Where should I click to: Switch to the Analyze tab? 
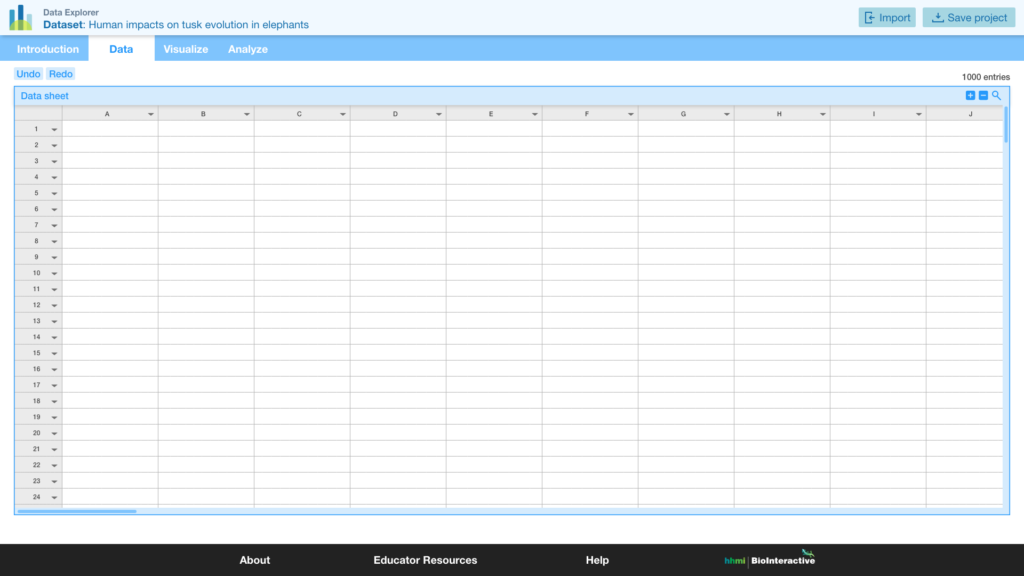coord(247,48)
